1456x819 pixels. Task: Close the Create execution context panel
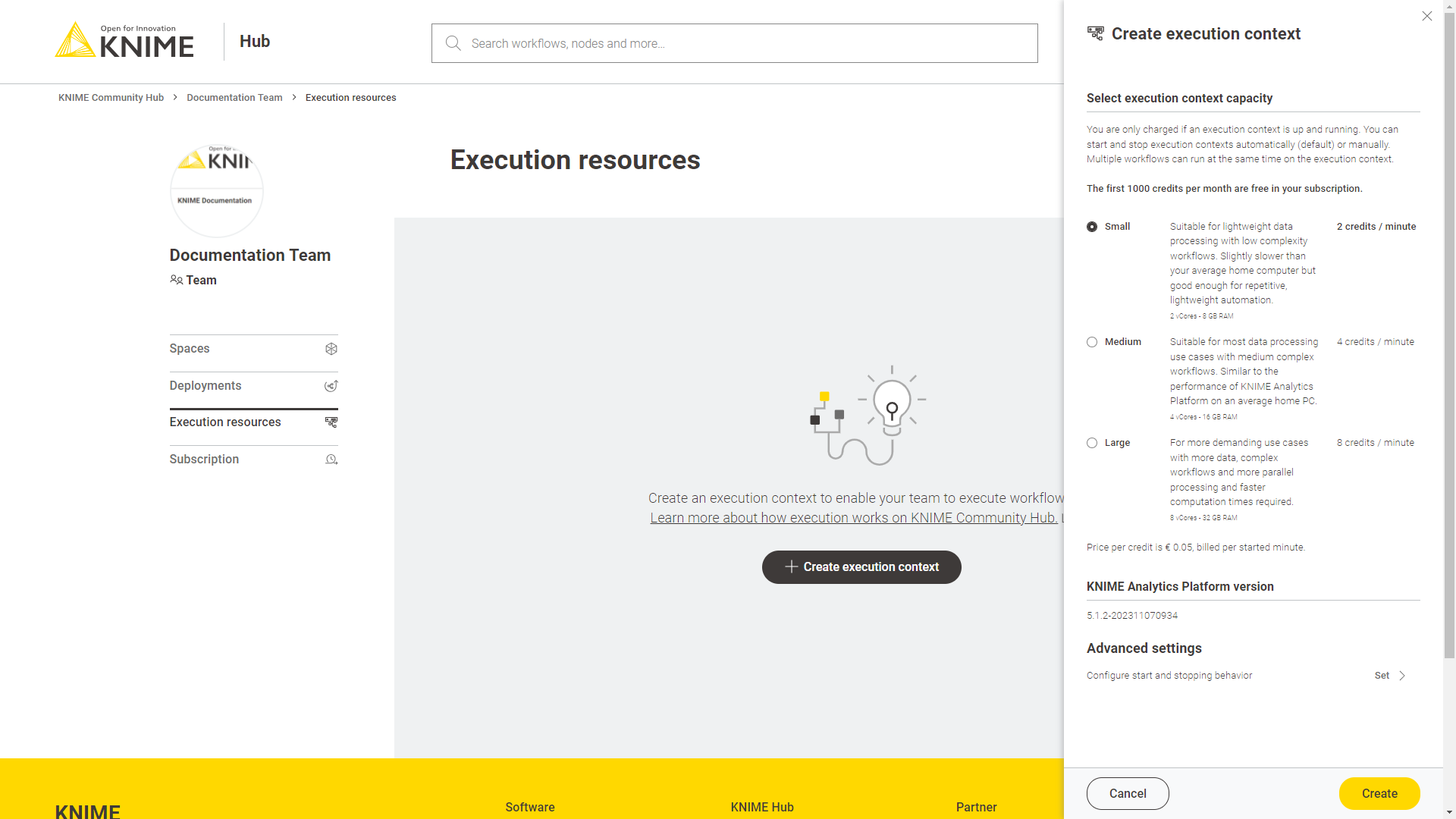pos(1427,16)
